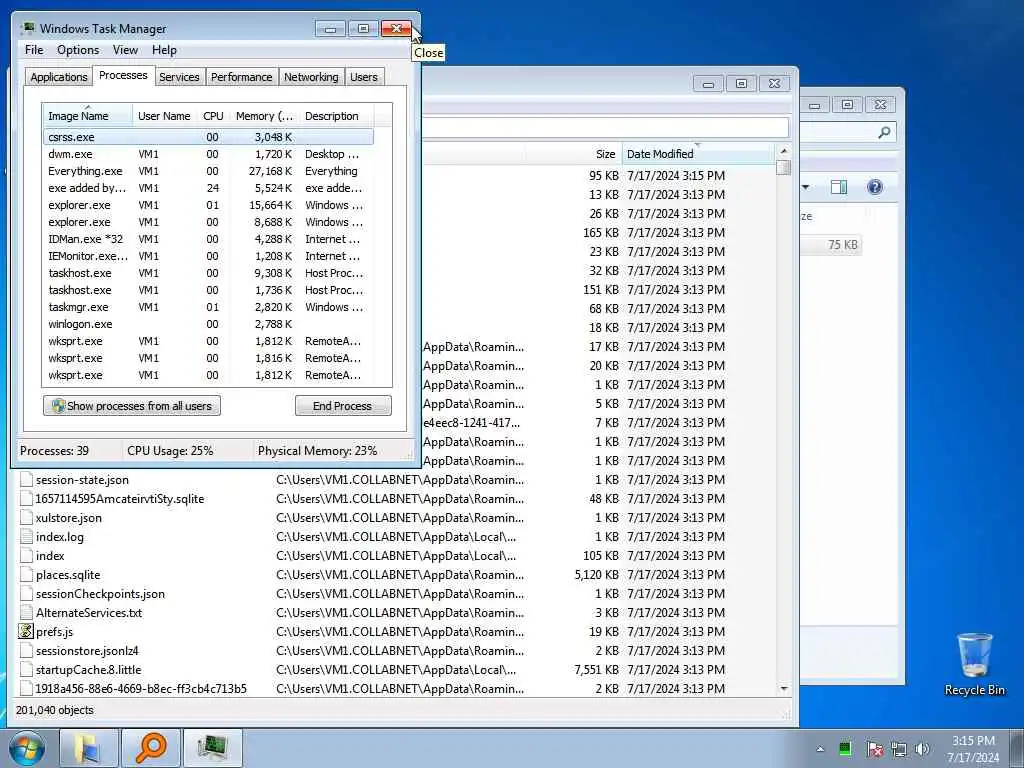Open the Help menu in Task Manager
This screenshot has width=1024, height=768.
click(x=165, y=50)
